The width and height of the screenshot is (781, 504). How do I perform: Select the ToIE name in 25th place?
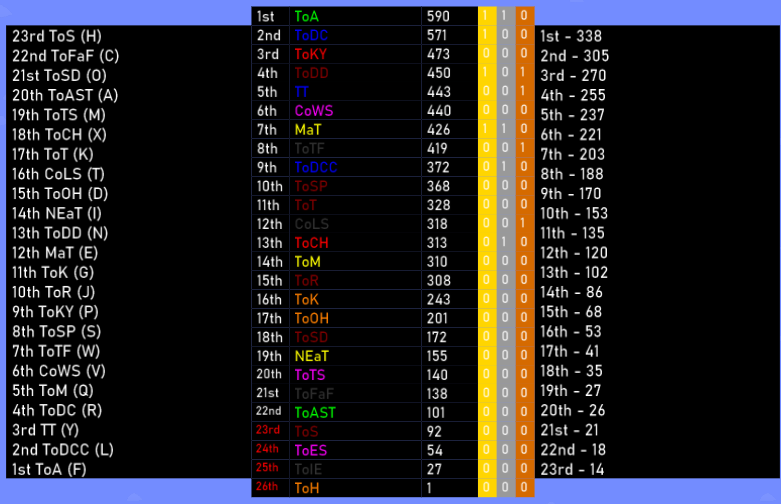308,470
